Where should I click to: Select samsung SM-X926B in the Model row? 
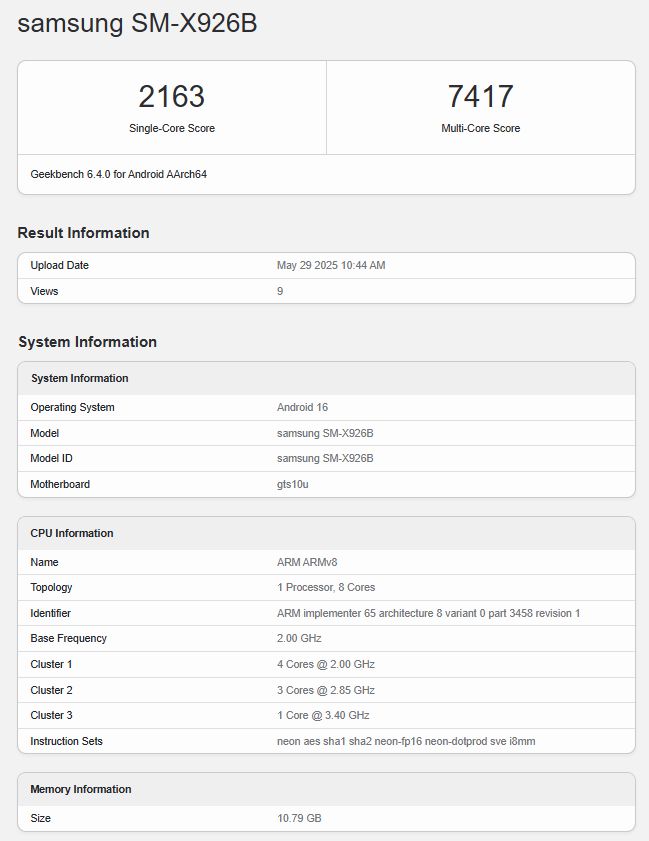[325, 433]
